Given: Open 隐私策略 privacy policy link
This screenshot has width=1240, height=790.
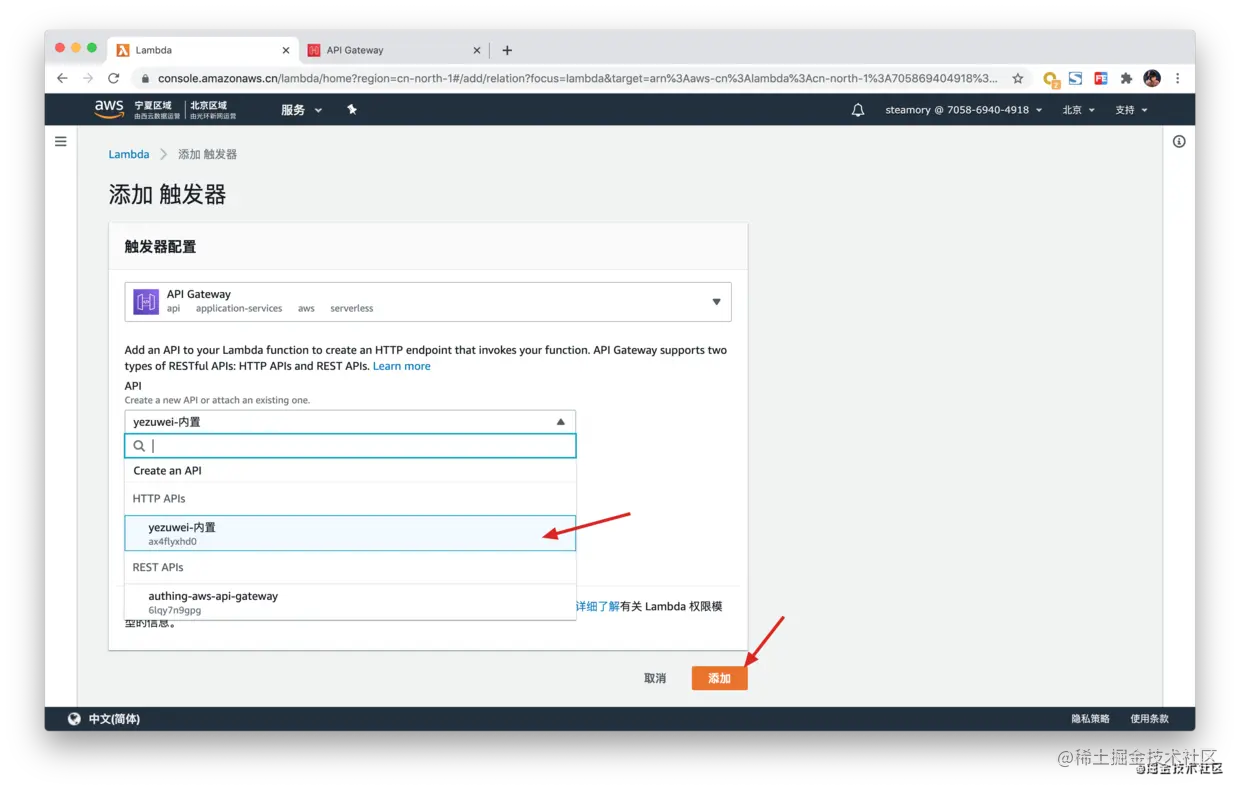Looking at the screenshot, I should click(1090, 719).
